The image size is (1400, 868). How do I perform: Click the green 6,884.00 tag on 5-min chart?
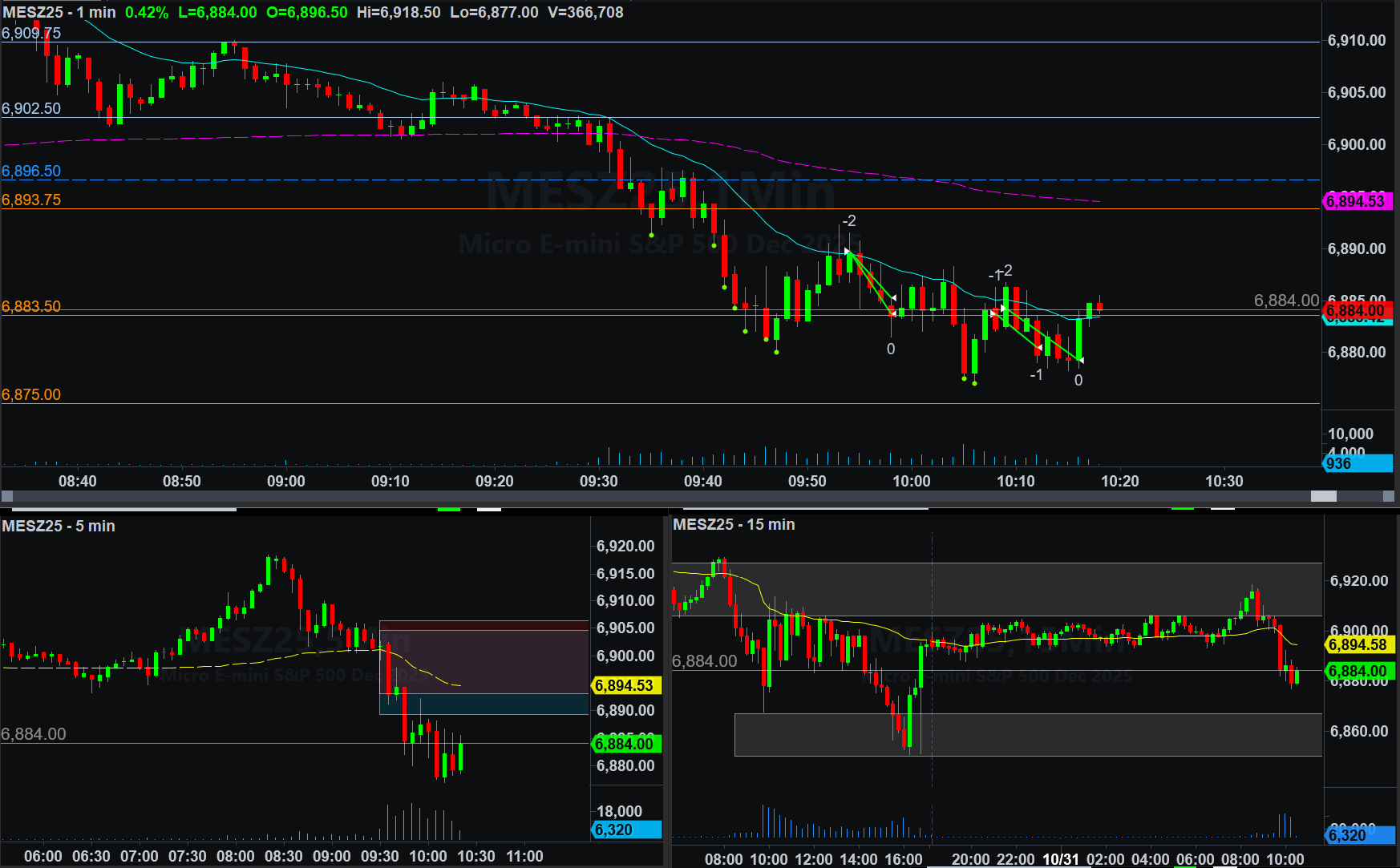pyautogui.click(x=625, y=744)
